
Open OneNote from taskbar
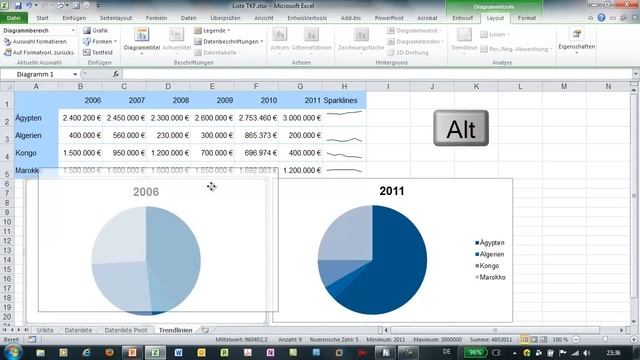270,352
